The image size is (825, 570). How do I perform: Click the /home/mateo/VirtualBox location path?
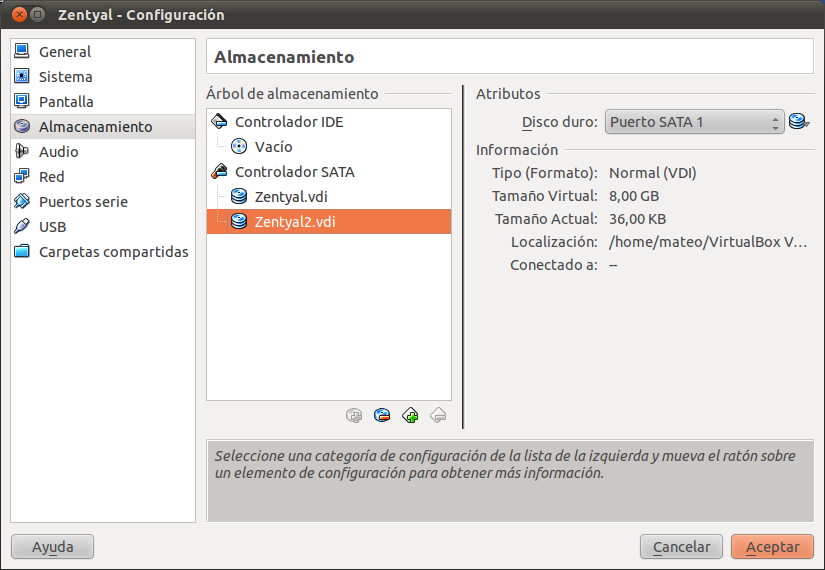click(708, 242)
